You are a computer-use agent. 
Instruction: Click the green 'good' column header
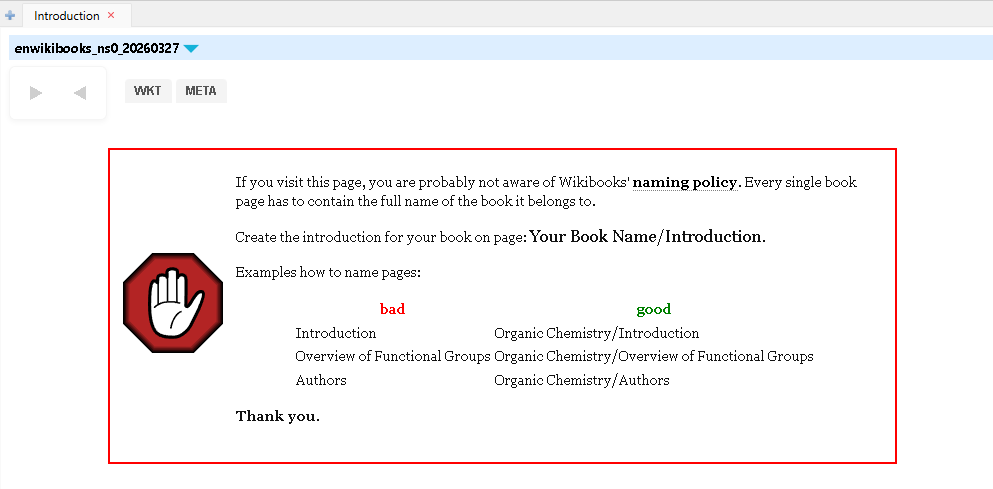[653, 309]
